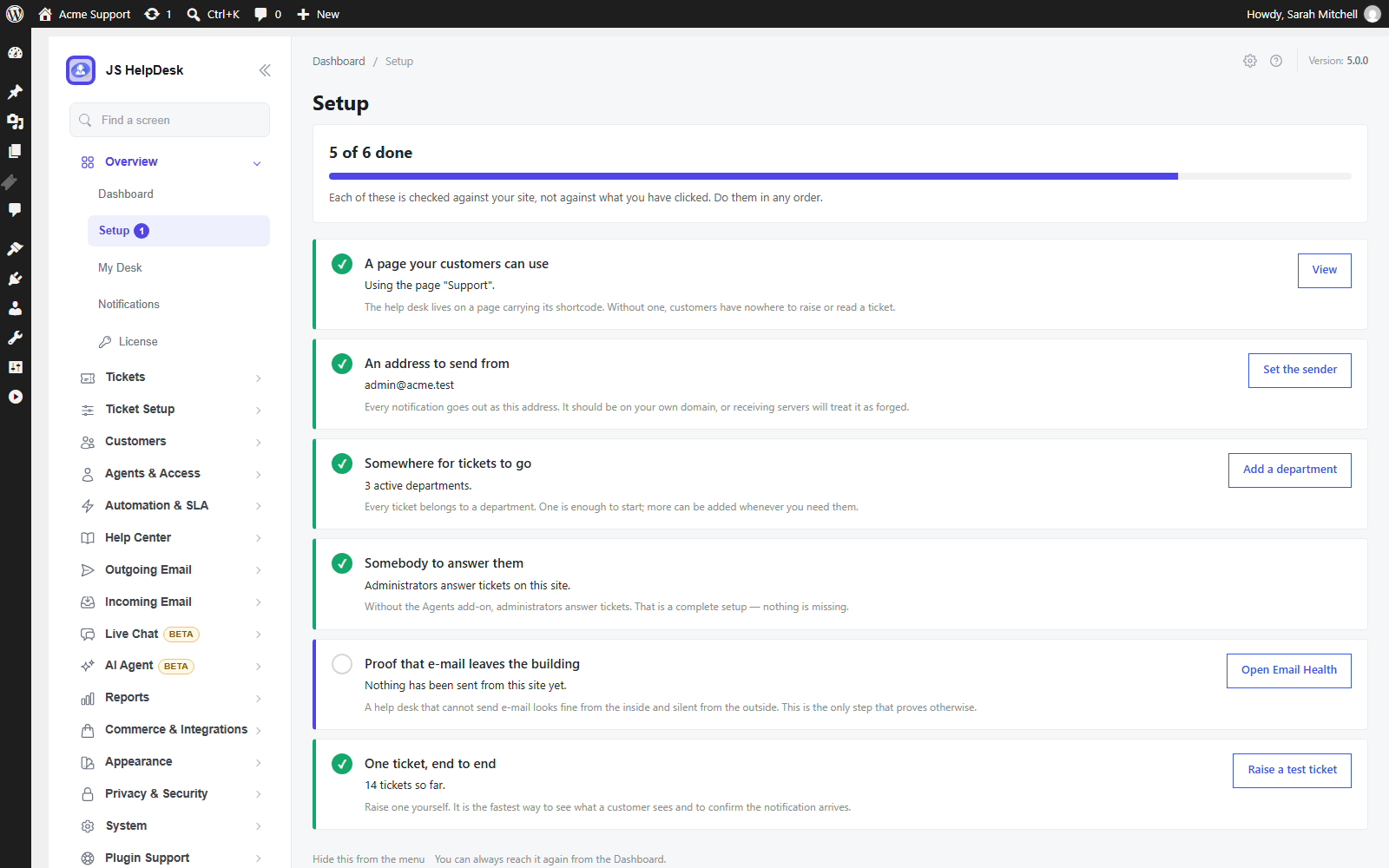Click the New content plus button

pos(318,14)
